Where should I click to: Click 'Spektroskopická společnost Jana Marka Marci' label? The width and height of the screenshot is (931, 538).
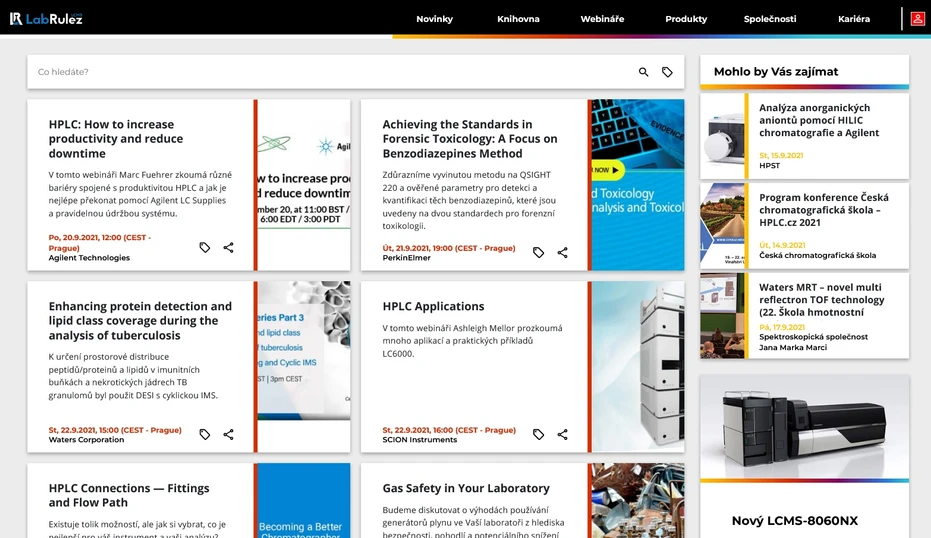pyautogui.click(x=813, y=342)
